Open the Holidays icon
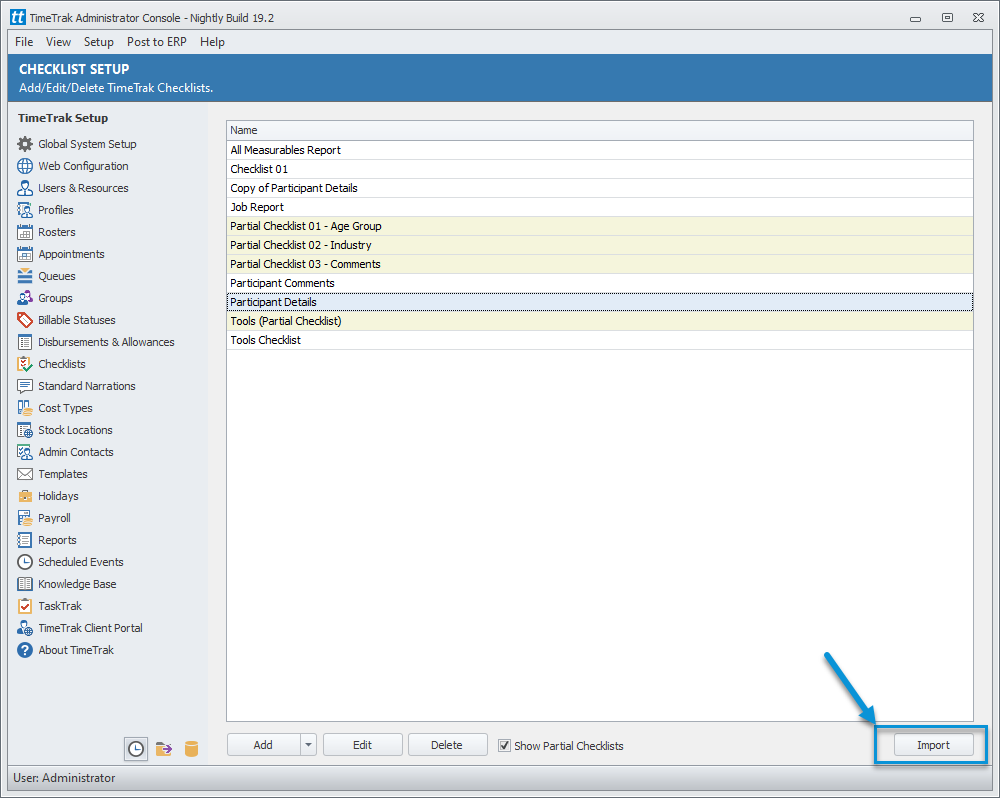1000x798 pixels. coord(25,496)
